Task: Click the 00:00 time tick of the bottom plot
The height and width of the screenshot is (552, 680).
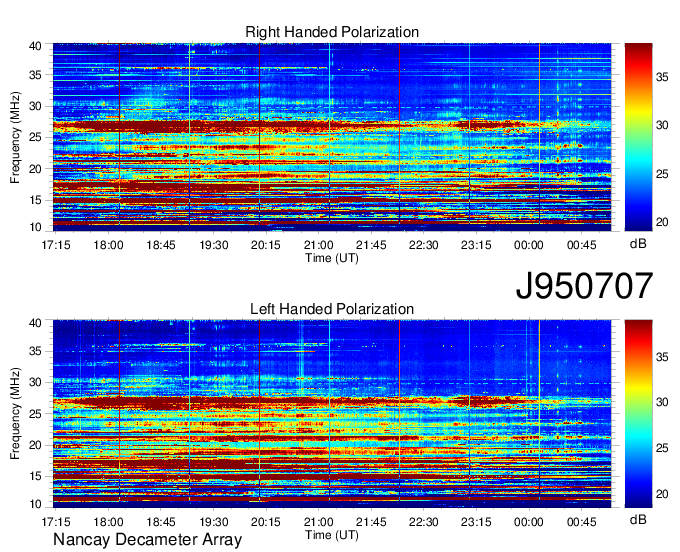Action: point(529,522)
